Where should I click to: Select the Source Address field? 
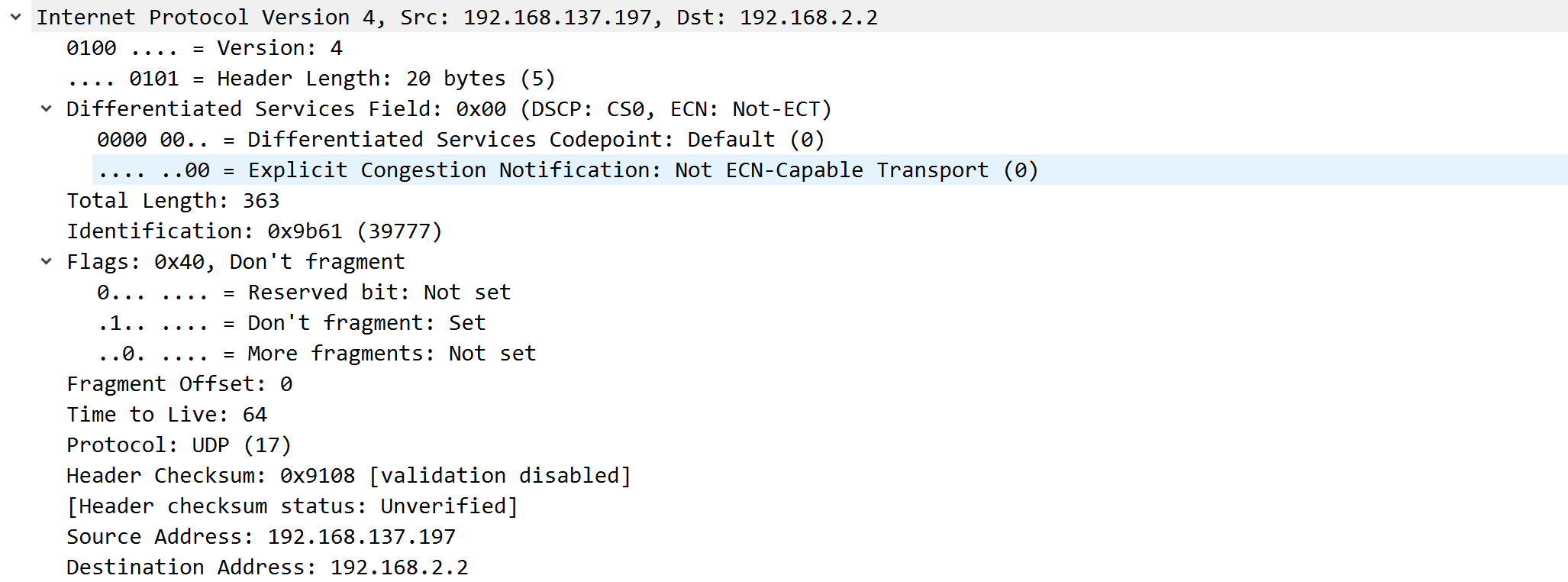click(x=260, y=536)
